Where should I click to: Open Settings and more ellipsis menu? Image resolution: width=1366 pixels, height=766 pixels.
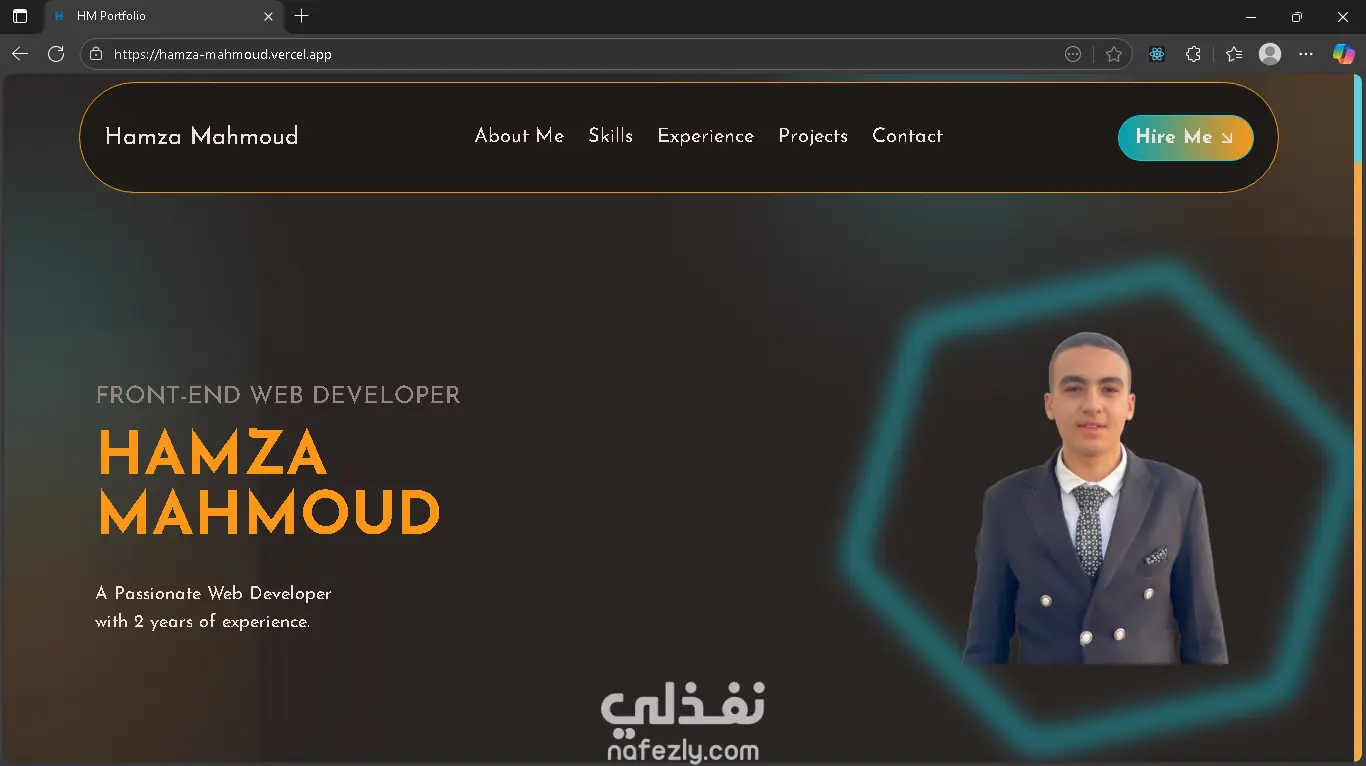[1306, 54]
